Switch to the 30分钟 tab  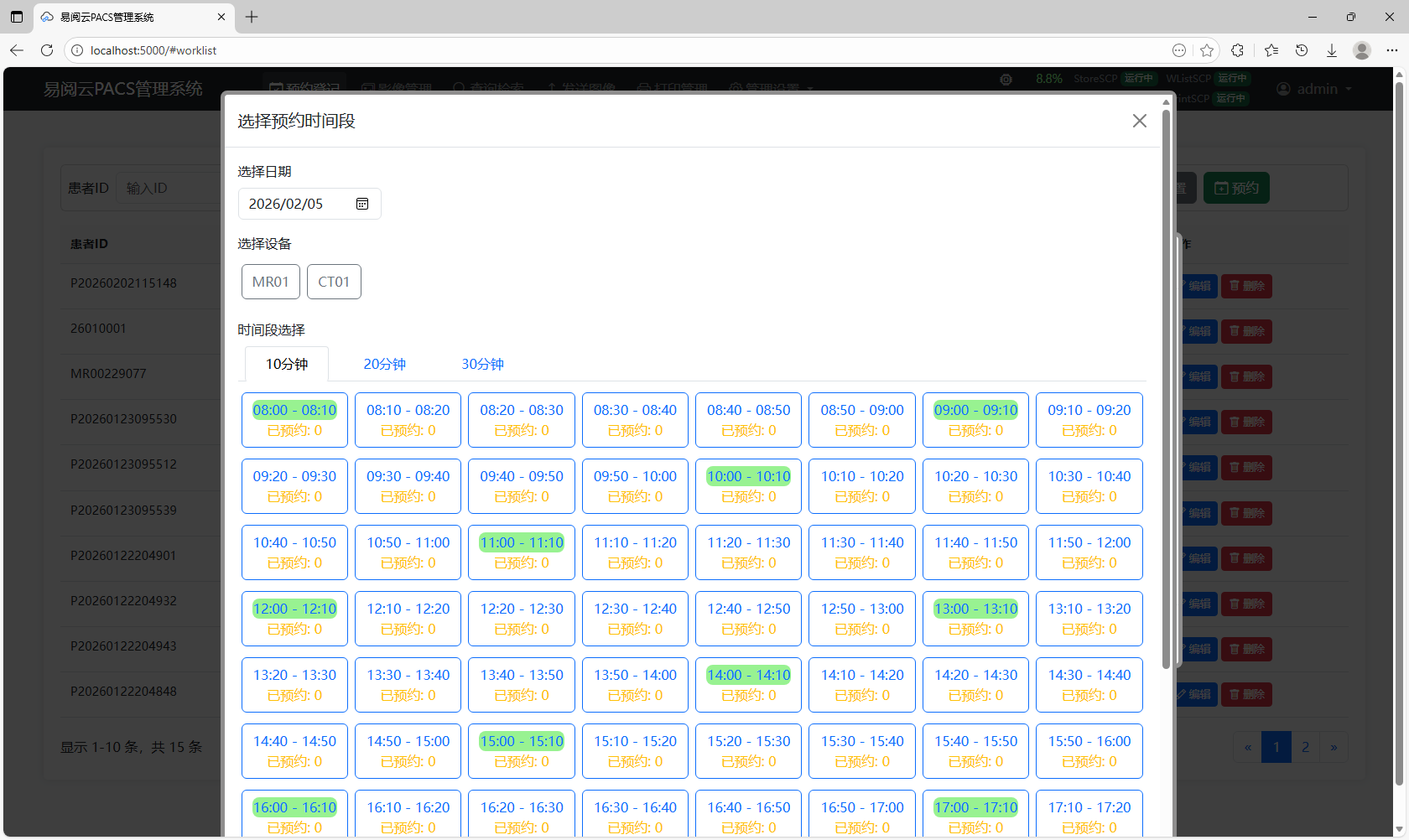click(x=482, y=364)
